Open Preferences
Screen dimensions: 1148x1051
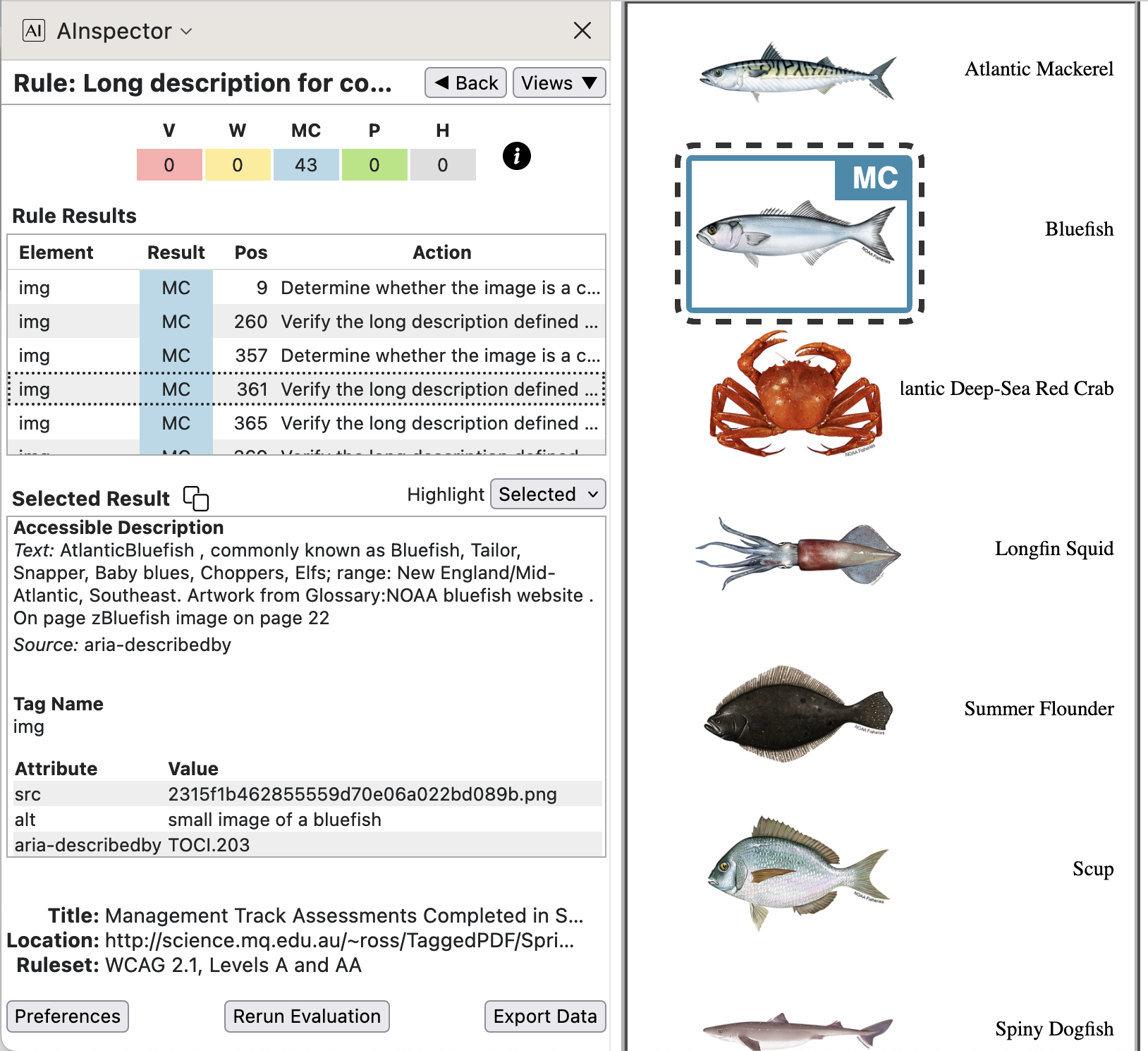coord(68,1016)
